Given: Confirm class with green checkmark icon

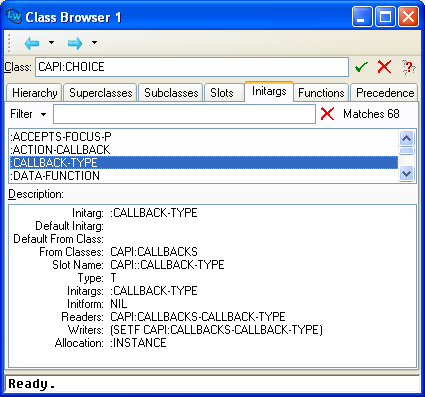Looking at the screenshot, I should click(x=361, y=67).
